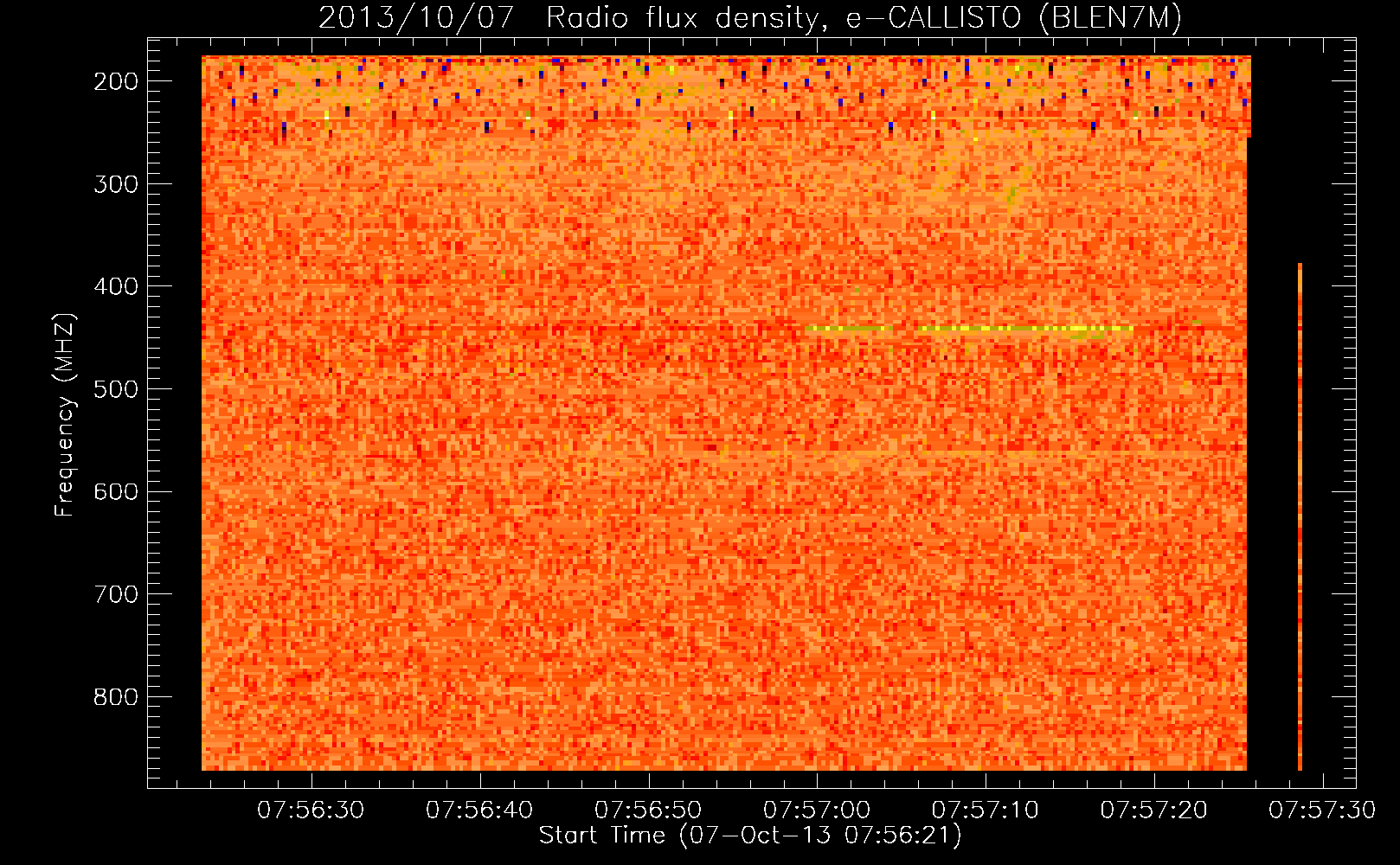Click the 07:56:50 time tick label
Viewport: 1400px width, 865px height.
pos(648,811)
